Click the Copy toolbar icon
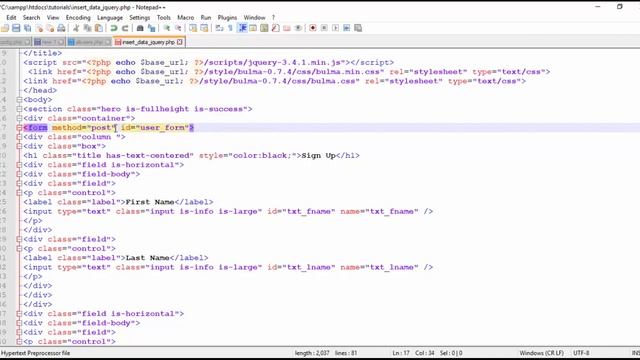This screenshot has height=360, width=640. tap(87, 28)
